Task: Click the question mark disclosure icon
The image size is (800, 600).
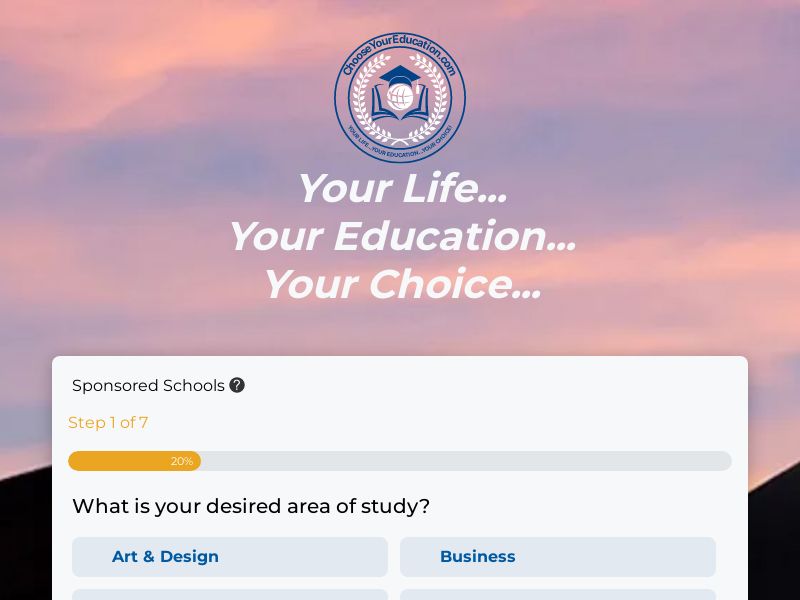Action: tap(237, 385)
